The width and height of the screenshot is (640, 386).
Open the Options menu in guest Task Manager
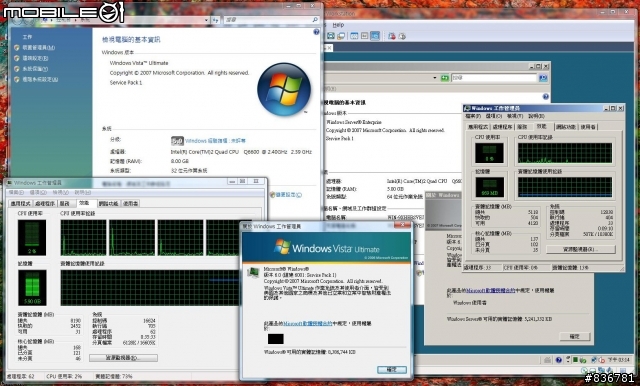(494, 116)
